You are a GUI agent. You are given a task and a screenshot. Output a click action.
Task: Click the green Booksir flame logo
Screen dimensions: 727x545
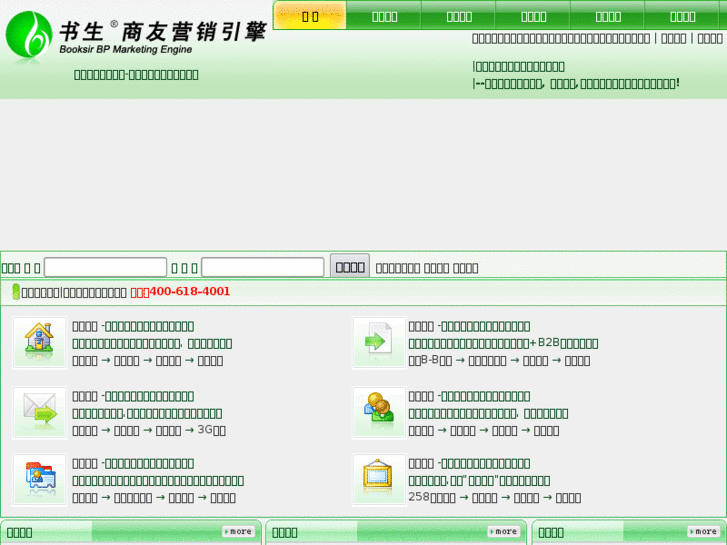click(29, 34)
